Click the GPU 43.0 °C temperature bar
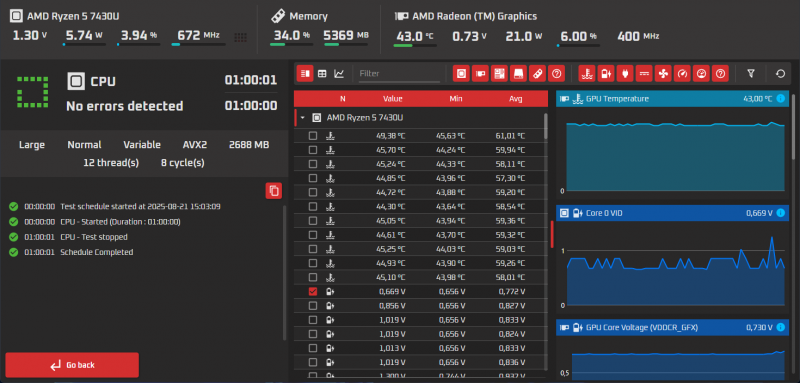 point(415,45)
